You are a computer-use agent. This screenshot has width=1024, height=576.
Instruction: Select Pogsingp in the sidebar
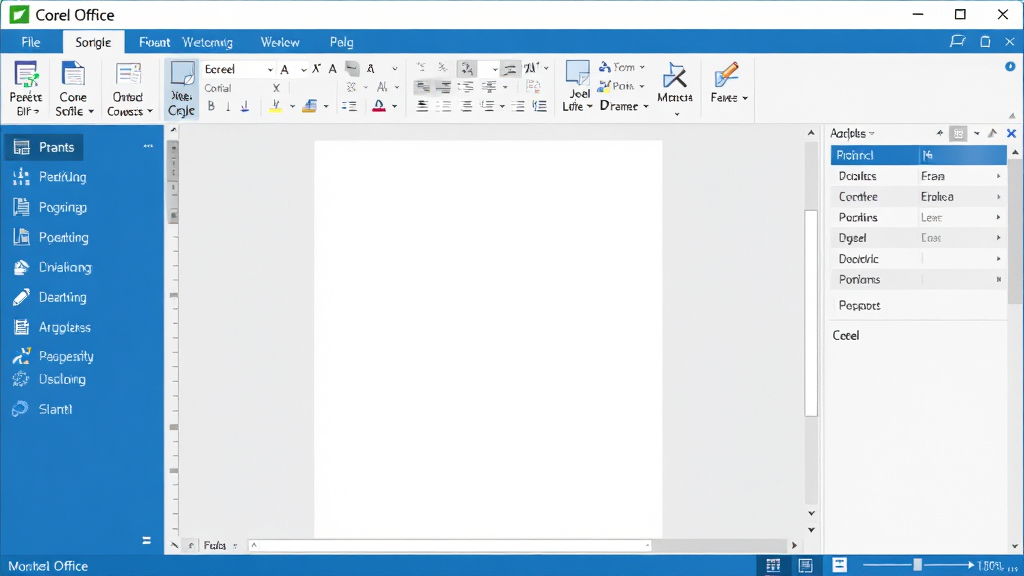[50, 207]
